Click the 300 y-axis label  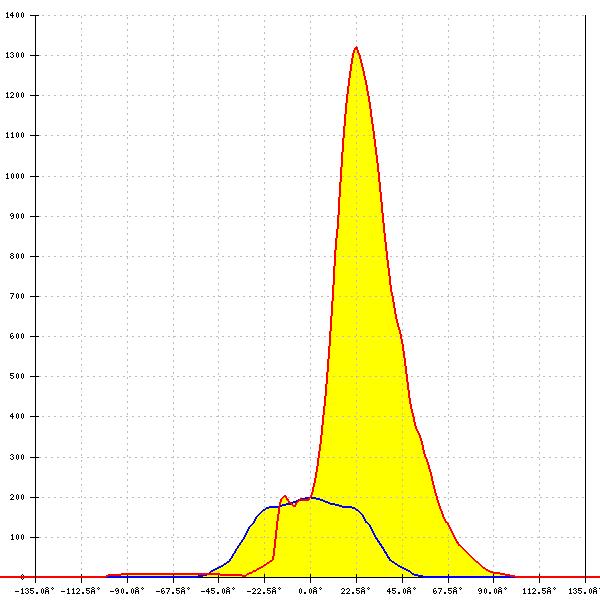(17, 457)
